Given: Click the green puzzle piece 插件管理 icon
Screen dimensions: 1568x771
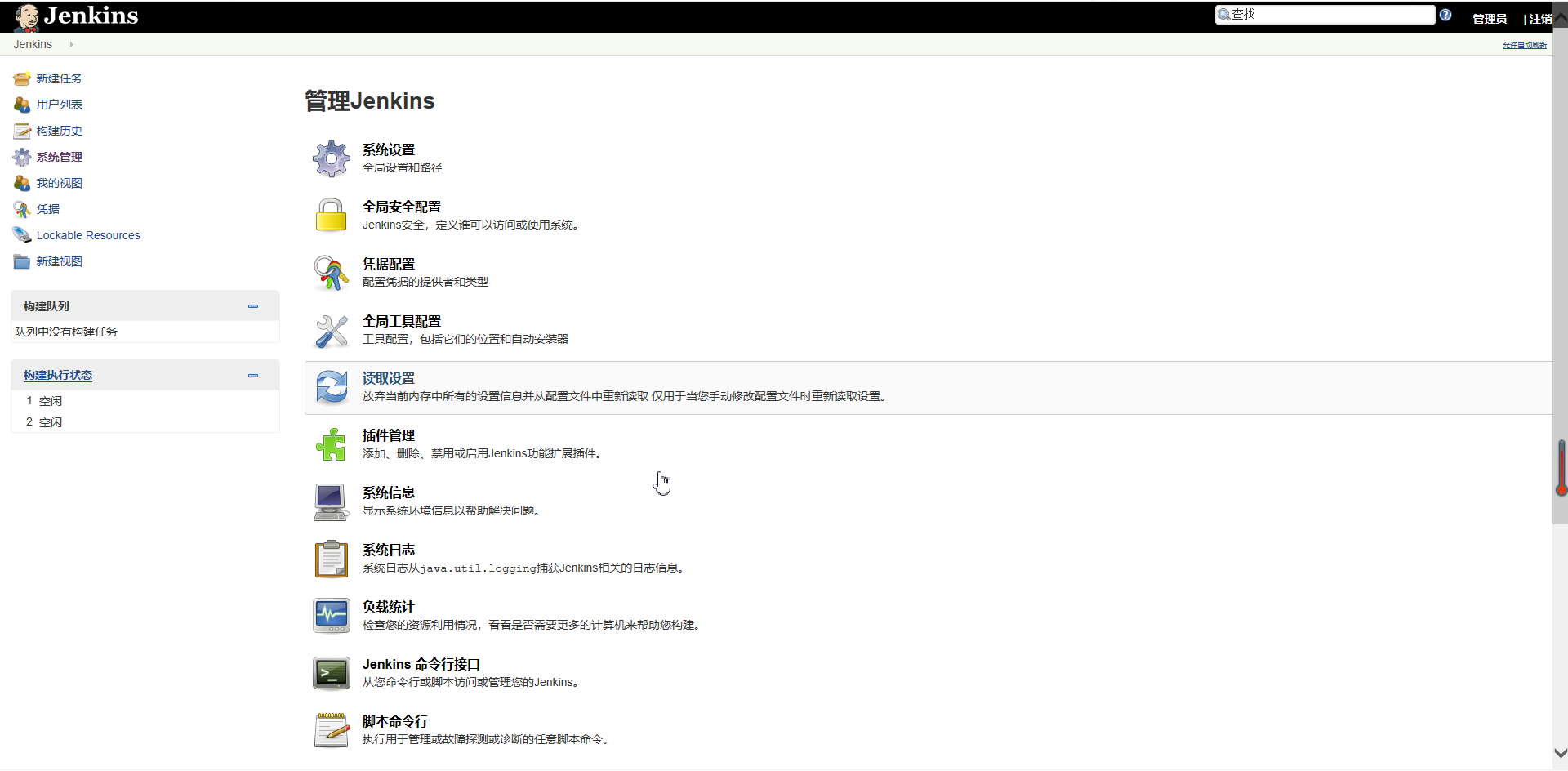Looking at the screenshot, I should point(332,444).
